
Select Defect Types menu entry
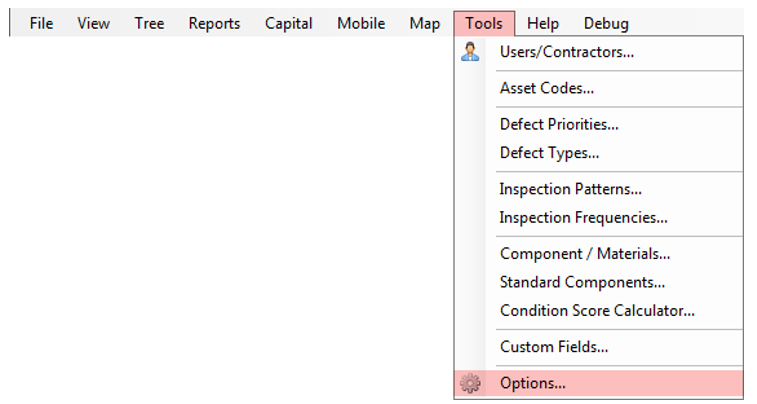549,153
